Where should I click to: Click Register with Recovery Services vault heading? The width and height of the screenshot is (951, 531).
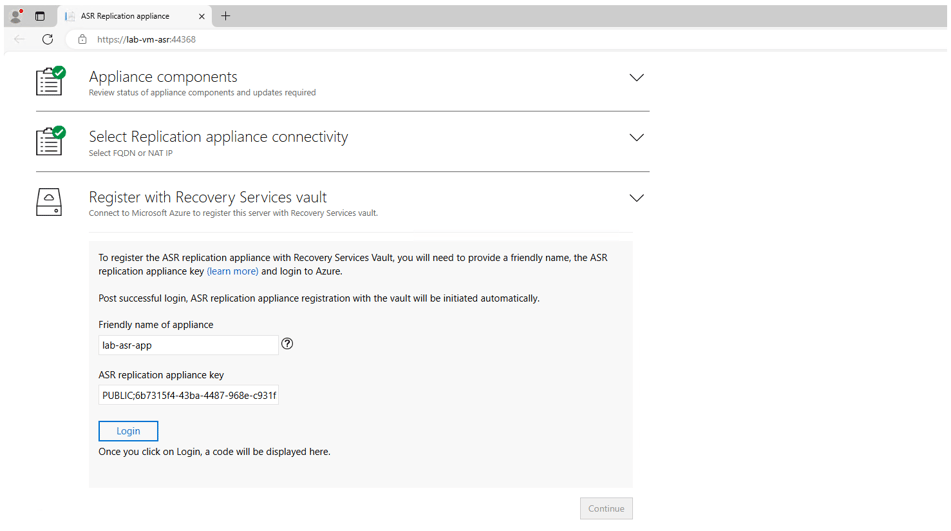pyautogui.click(x=207, y=197)
